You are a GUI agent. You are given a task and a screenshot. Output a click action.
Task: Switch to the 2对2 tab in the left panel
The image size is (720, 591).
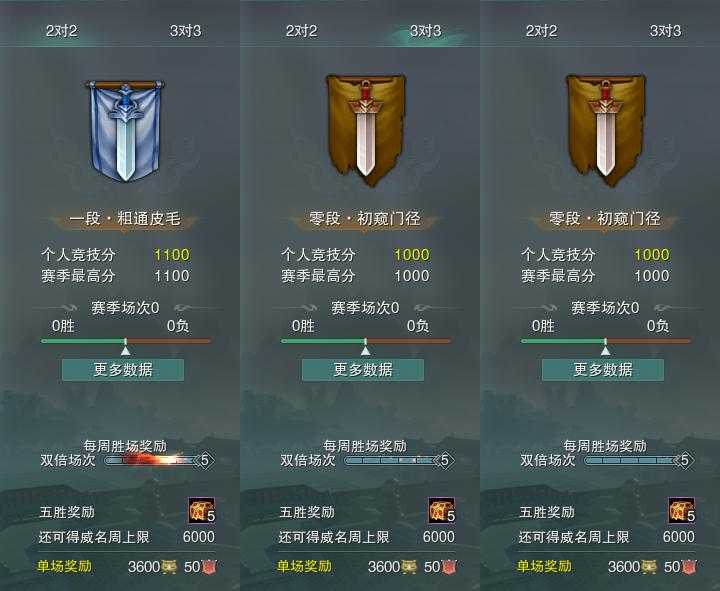coord(62,31)
